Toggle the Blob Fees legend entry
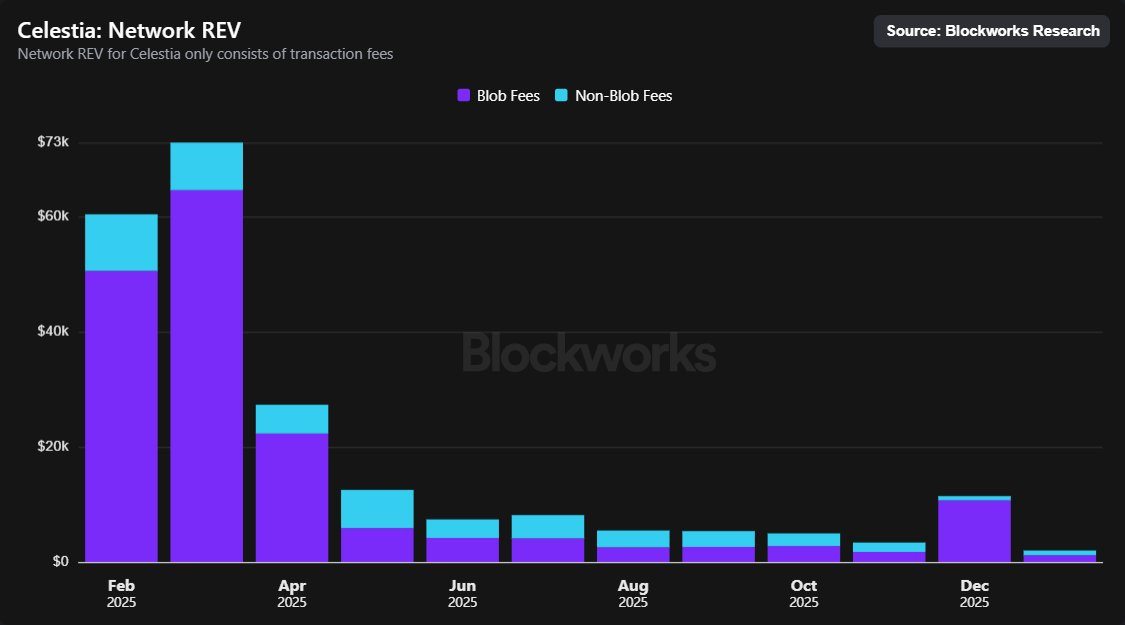 tap(499, 95)
